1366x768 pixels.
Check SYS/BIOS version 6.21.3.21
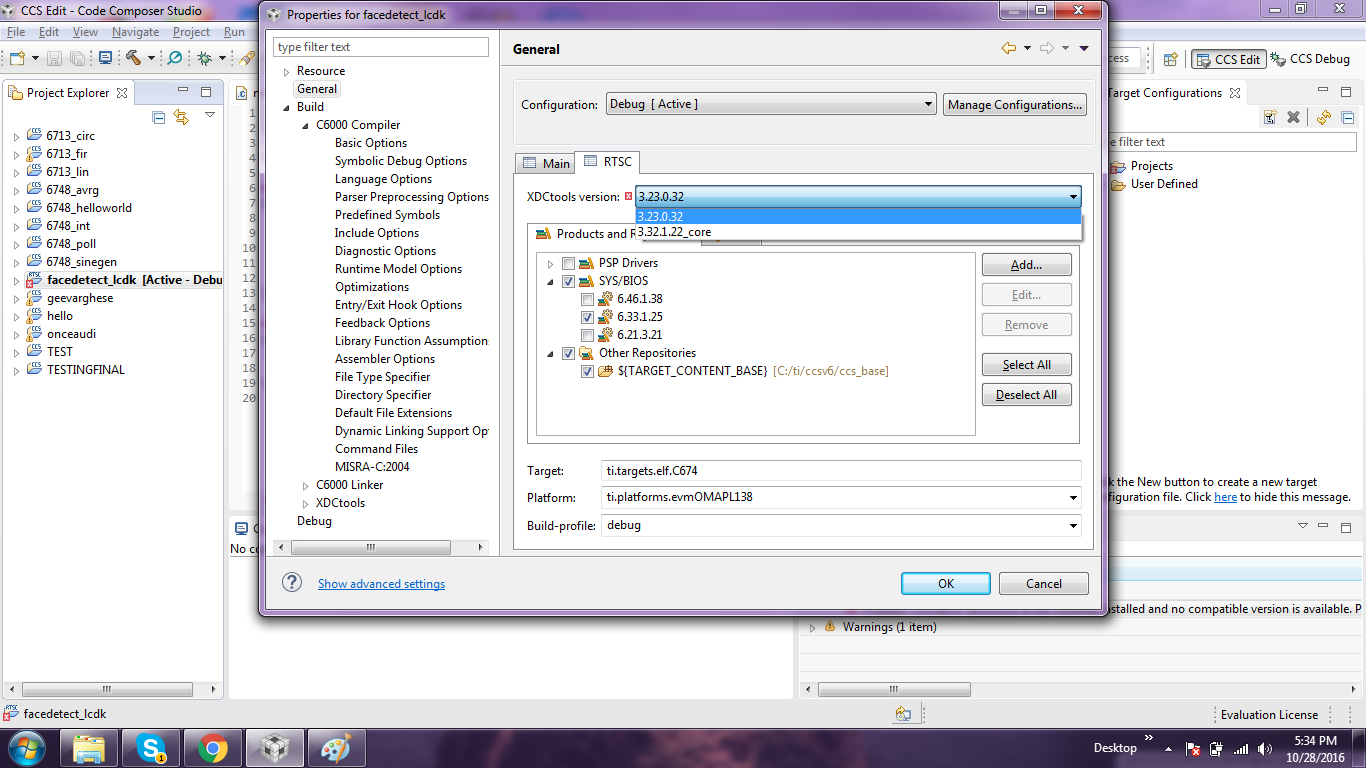pos(587,335)
